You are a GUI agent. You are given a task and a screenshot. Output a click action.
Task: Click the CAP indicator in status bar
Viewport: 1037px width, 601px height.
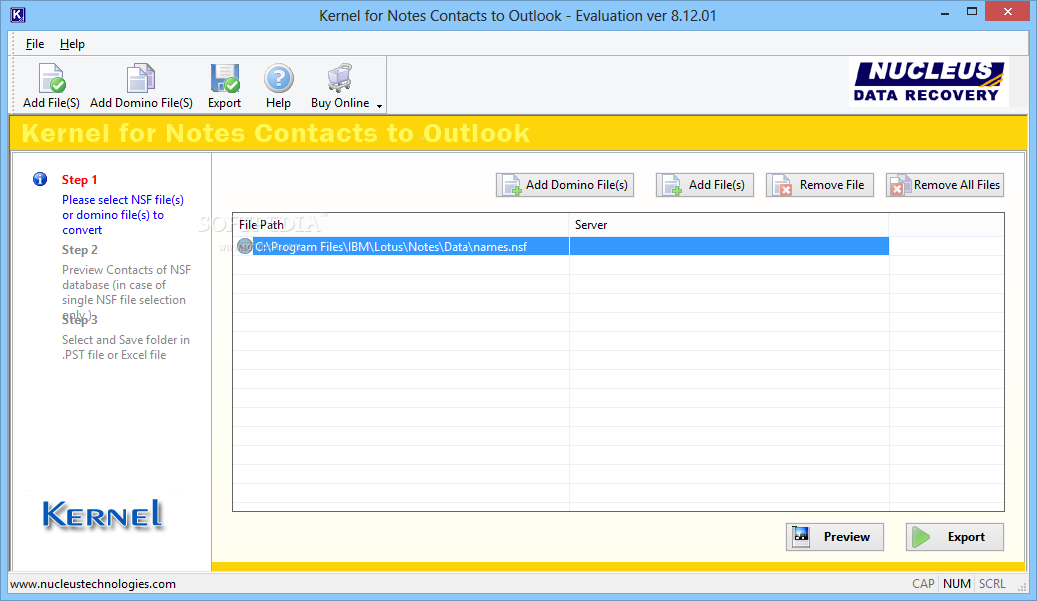coord(923,584)
